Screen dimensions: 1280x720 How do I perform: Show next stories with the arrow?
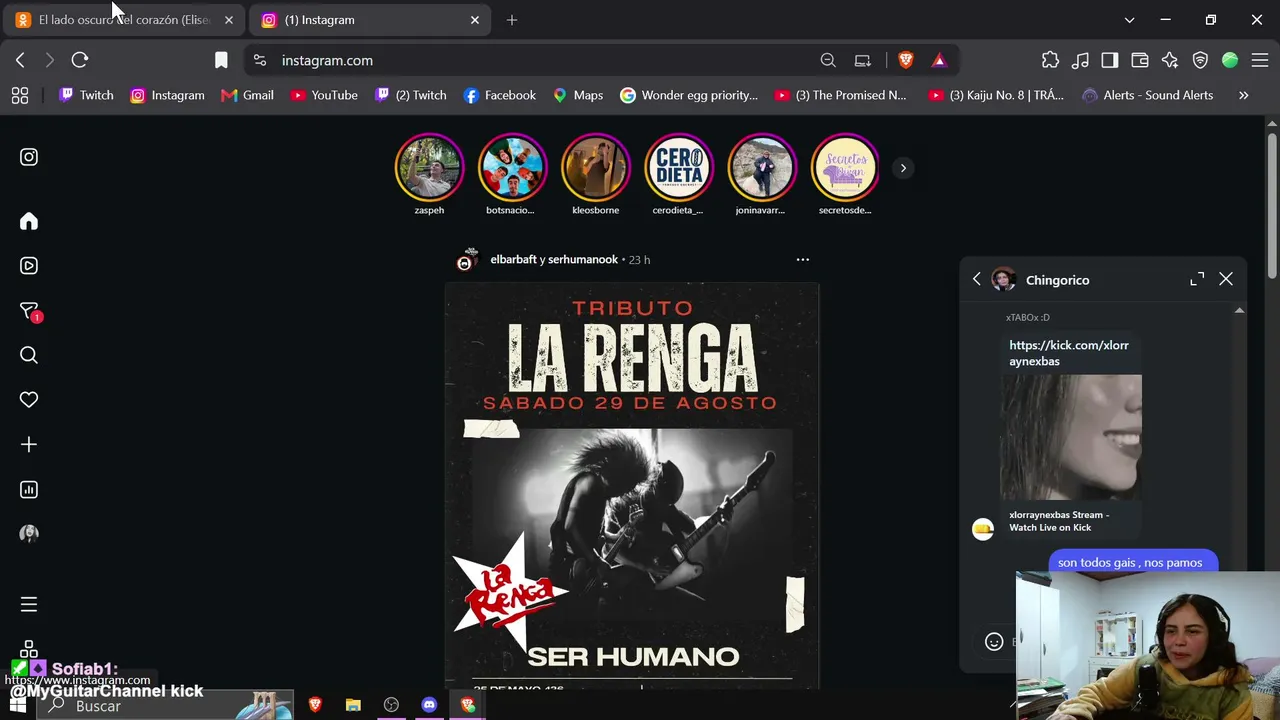coord(903,168)
